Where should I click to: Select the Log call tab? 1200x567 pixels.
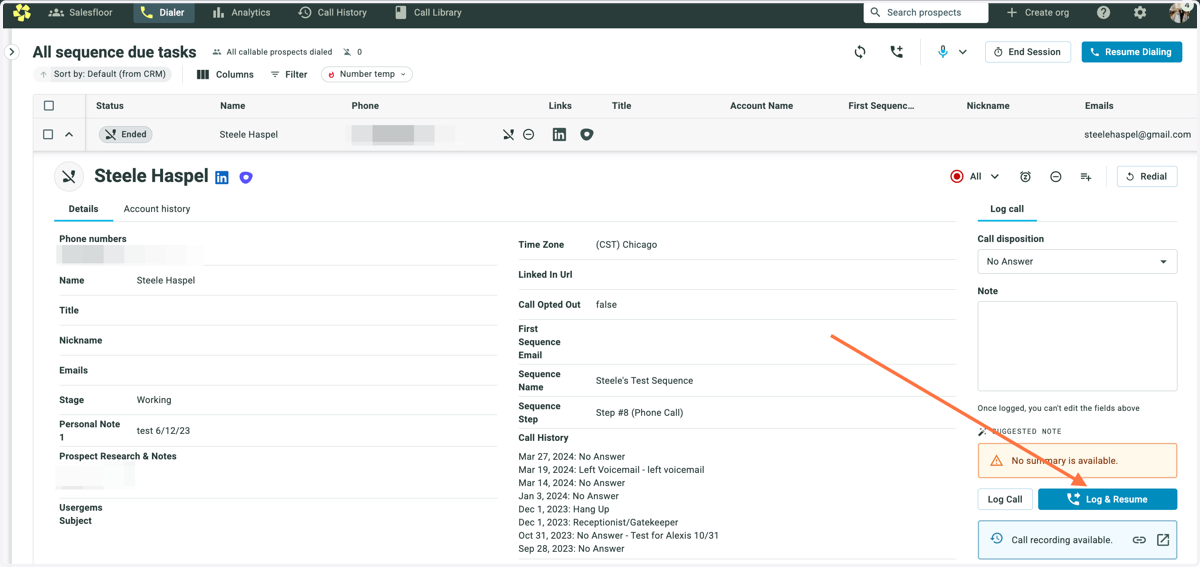pos(1007,209)
